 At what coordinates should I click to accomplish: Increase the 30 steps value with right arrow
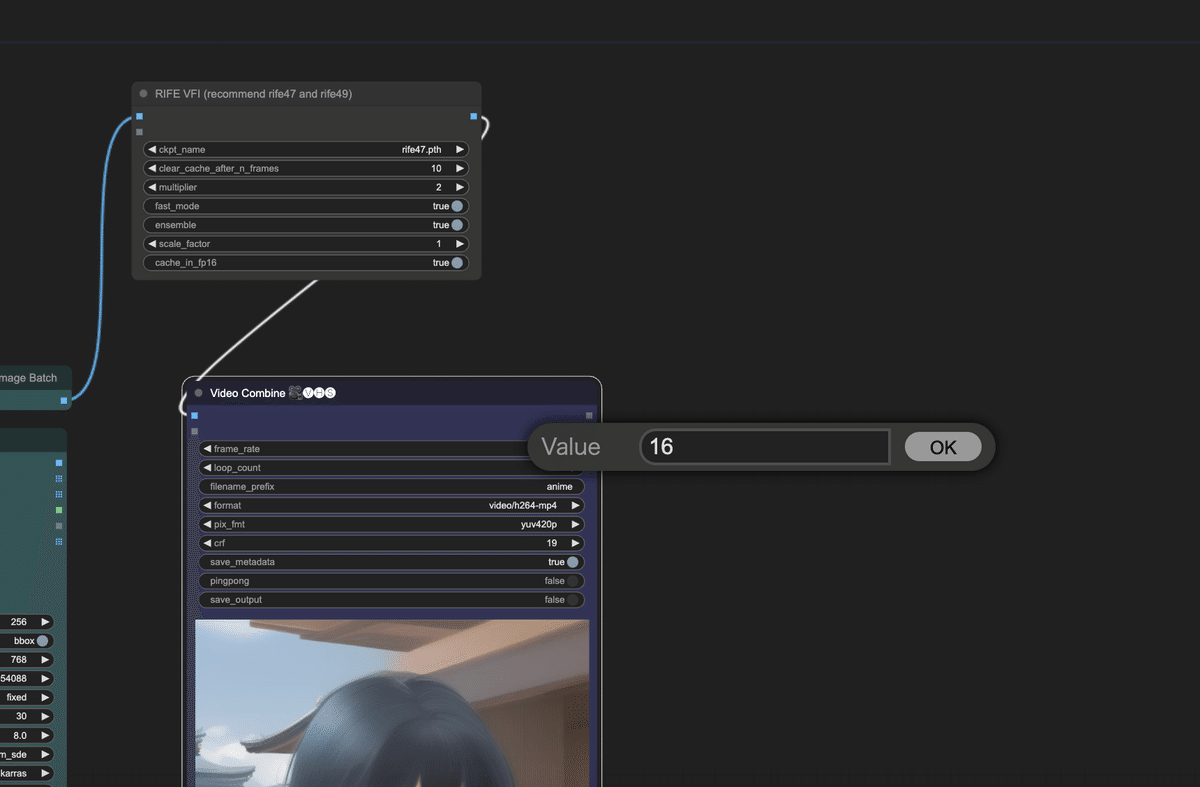pos(44,717)
